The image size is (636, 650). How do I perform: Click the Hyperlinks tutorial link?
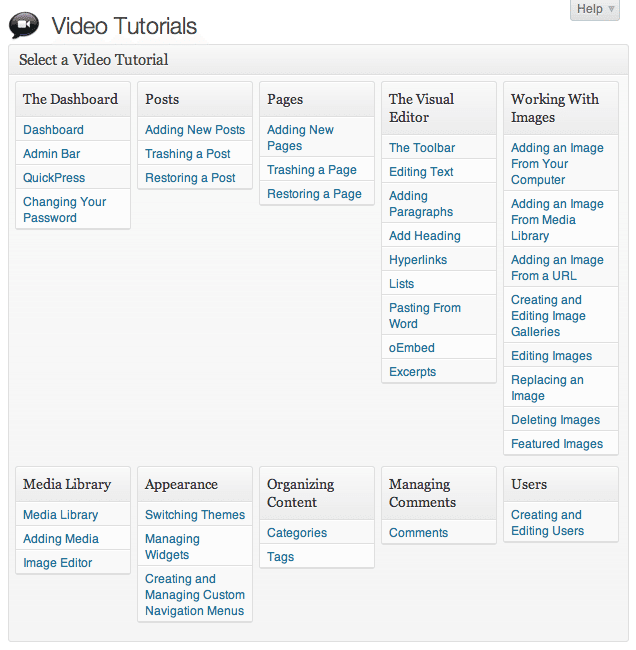click(x=417, y=260)
